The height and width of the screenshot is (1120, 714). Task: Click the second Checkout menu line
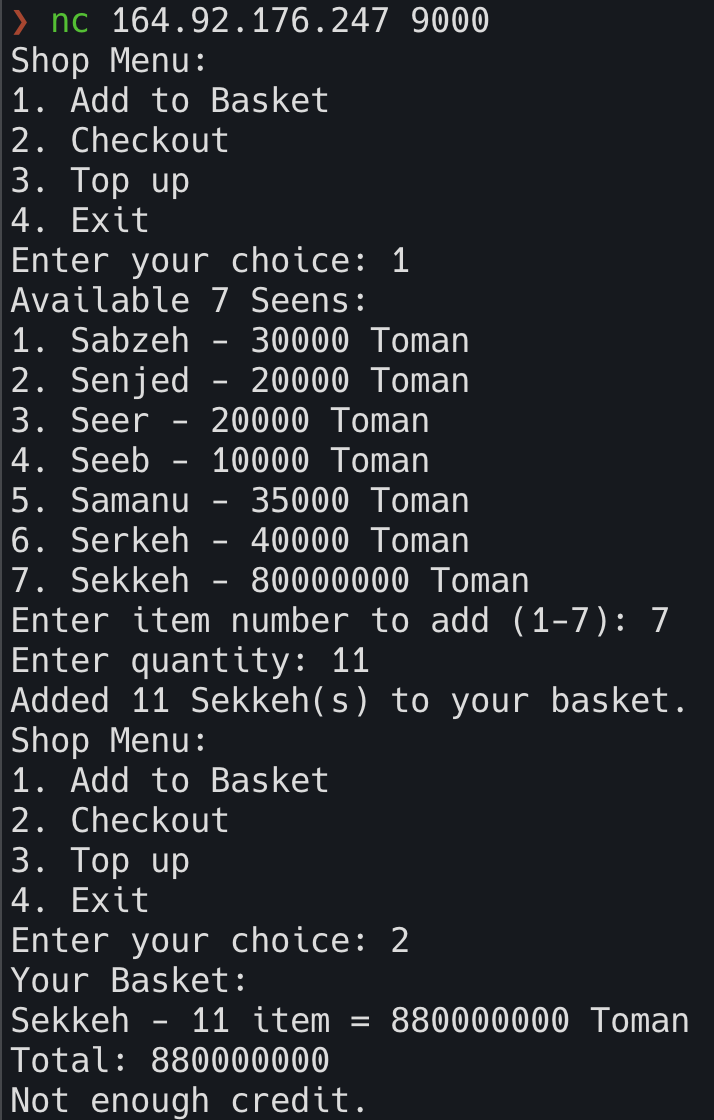pyautogui.click(x=120, y=820)
